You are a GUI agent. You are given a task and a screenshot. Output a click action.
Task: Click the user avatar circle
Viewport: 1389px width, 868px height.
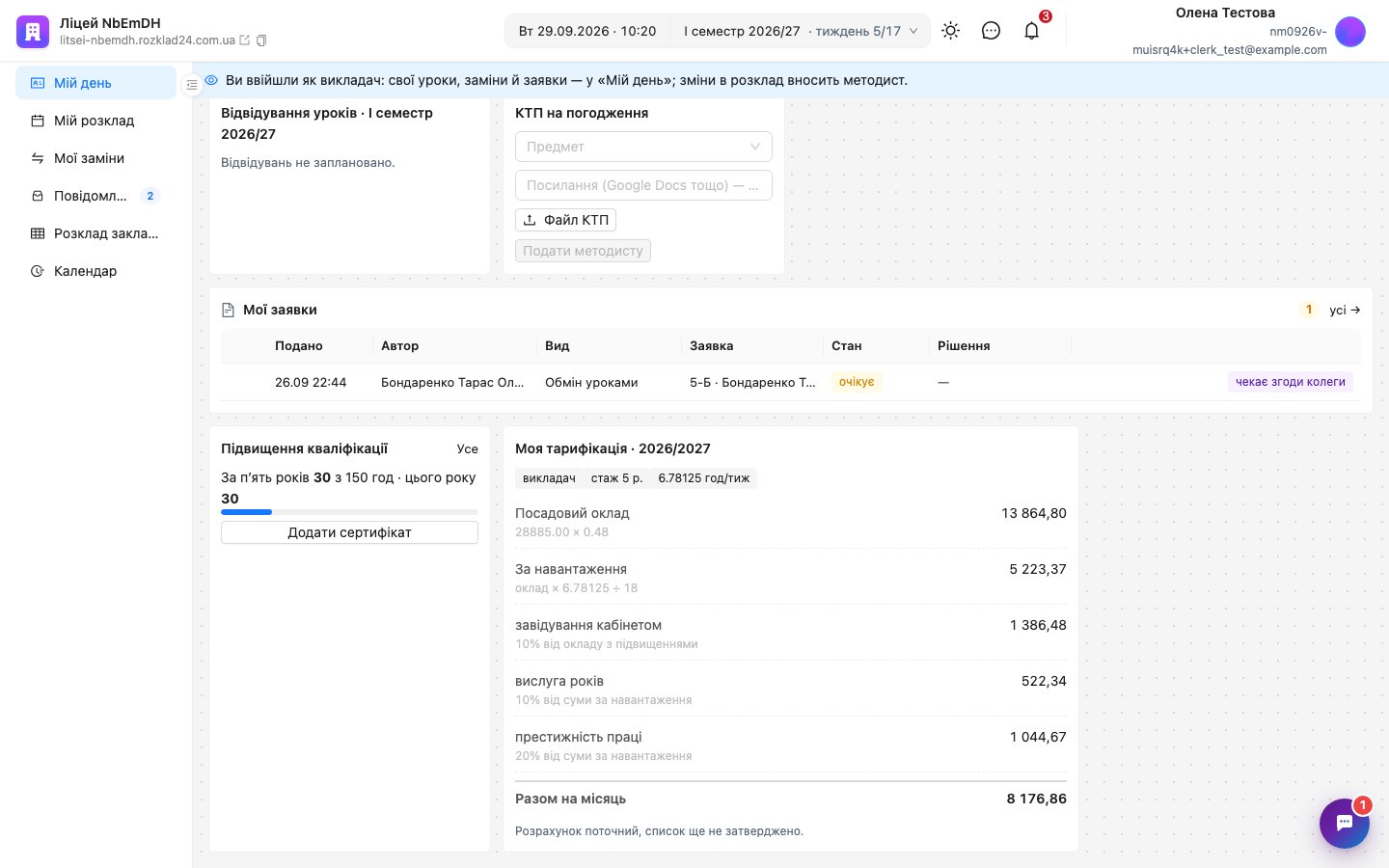tap(1350, 32)
